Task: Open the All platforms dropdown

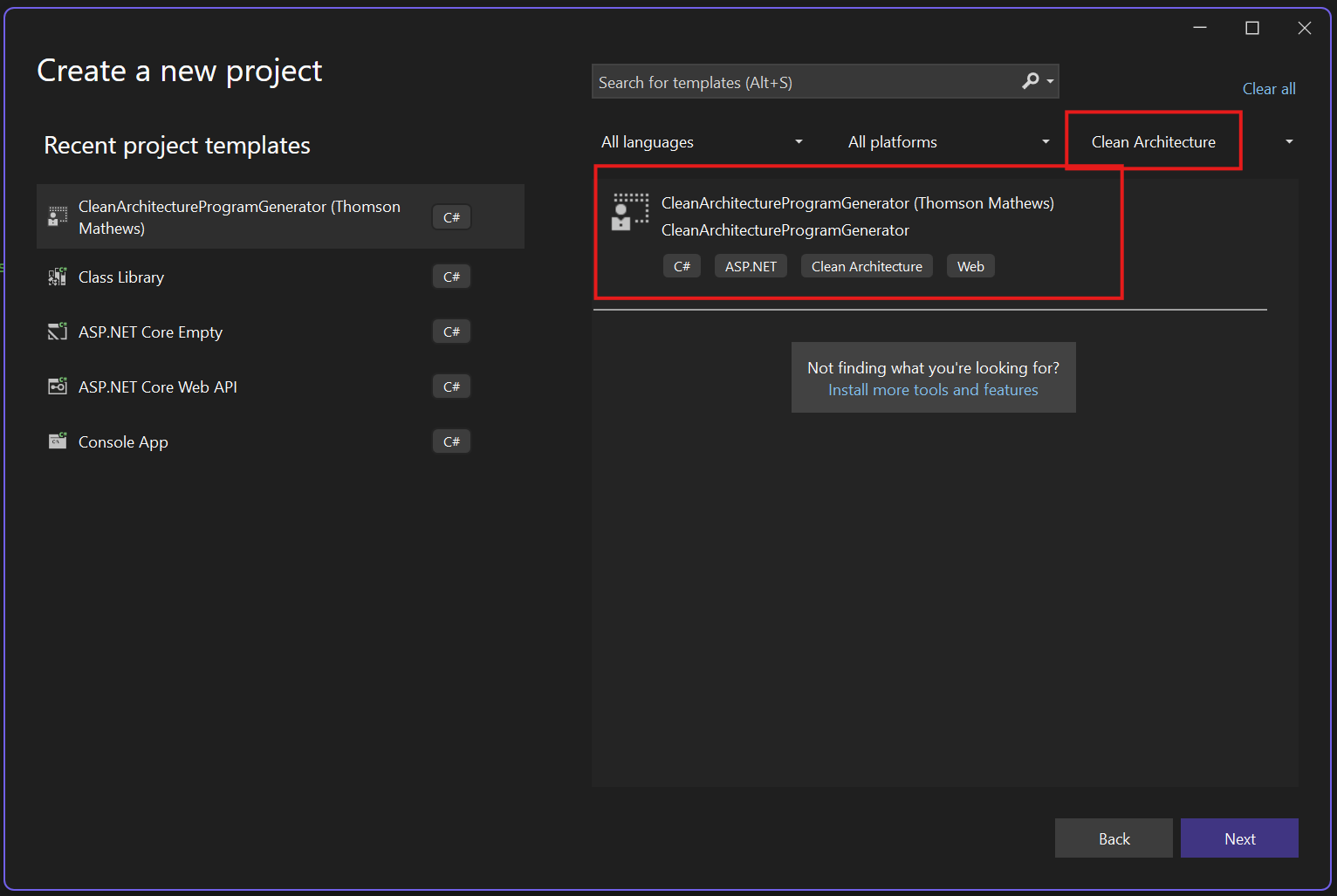Action: click(950, 141)
